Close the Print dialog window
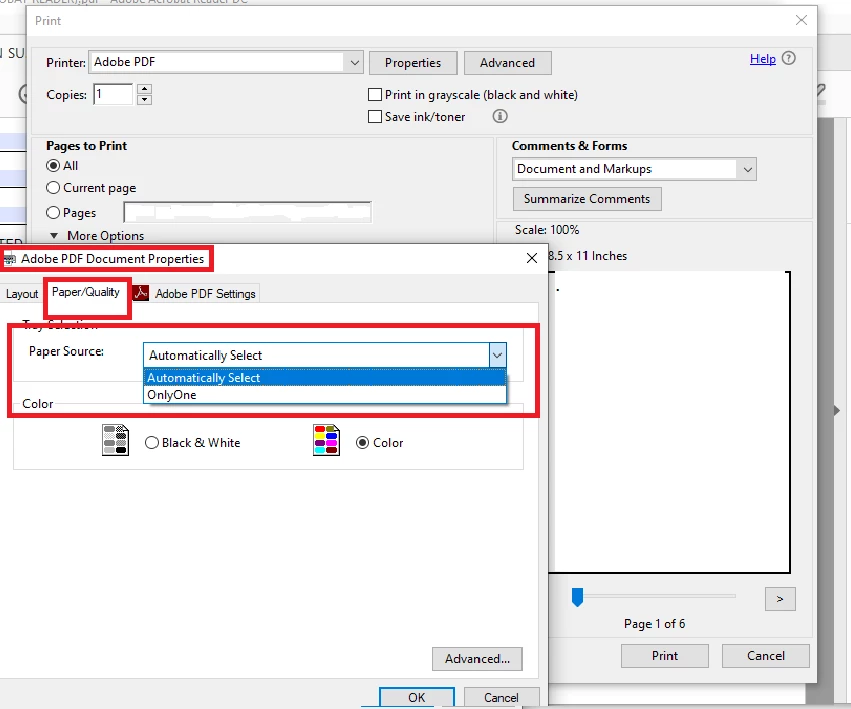 (x=801, y=21)
